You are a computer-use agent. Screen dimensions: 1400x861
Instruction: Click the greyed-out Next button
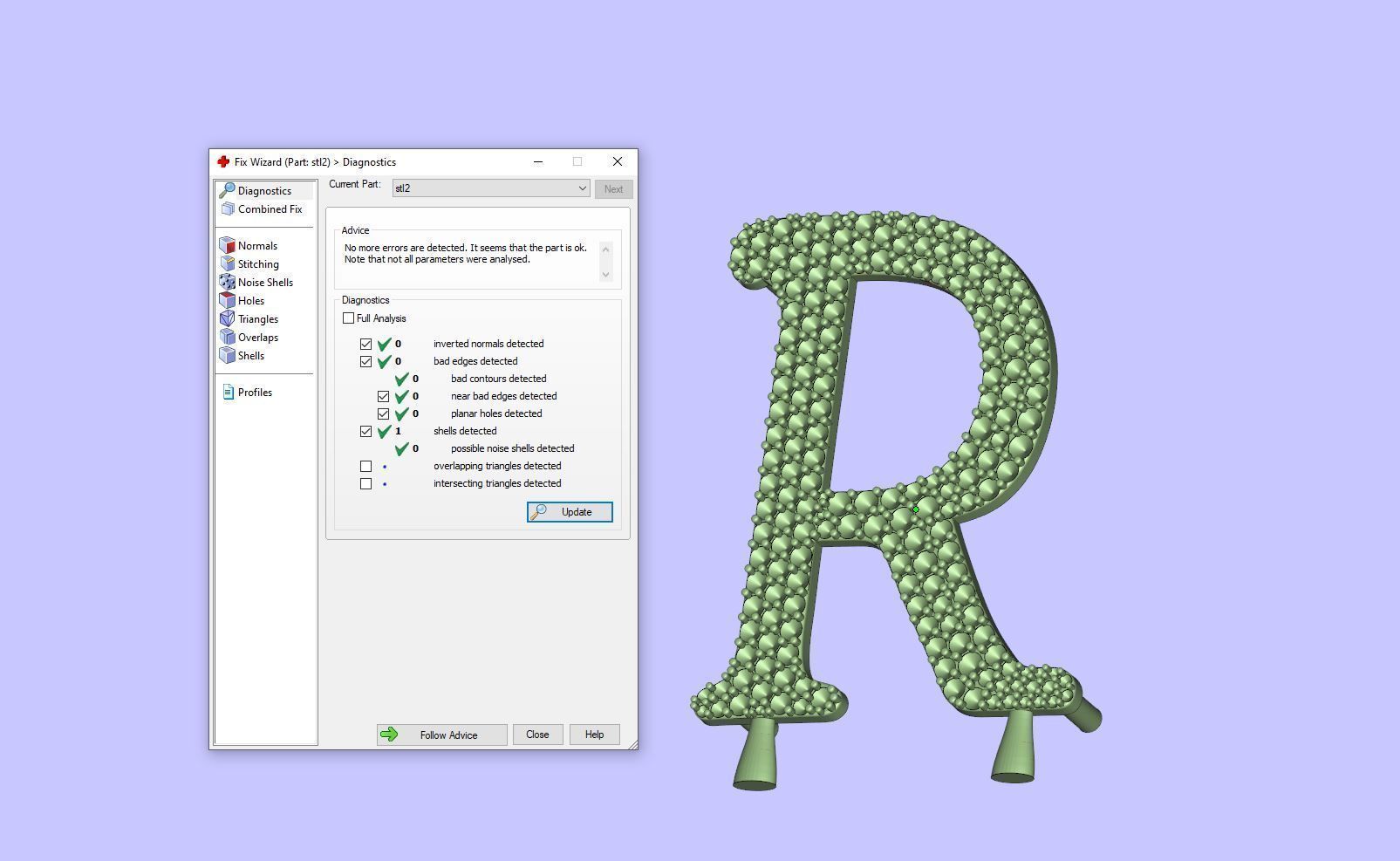pyautogui.click(x=613, y=189)
